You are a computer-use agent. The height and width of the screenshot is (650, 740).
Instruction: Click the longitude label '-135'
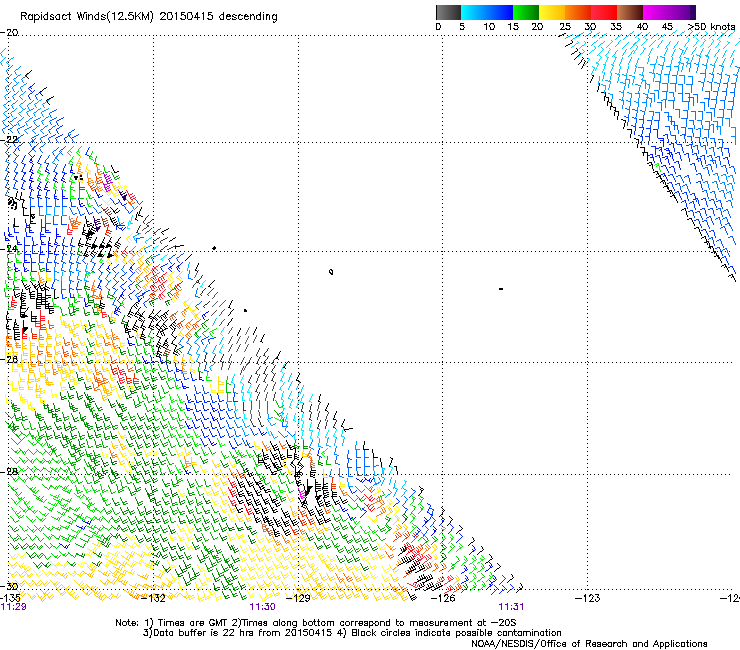tap(10, 598)
